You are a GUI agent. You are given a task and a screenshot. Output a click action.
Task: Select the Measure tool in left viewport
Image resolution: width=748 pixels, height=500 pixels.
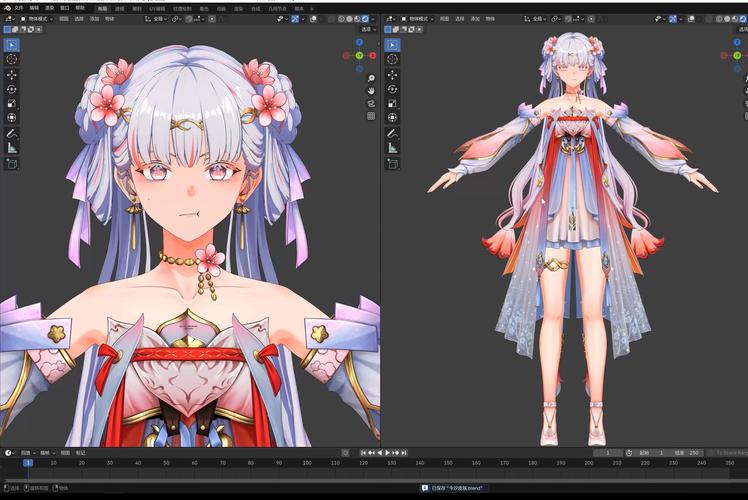[x=11, y=148]
